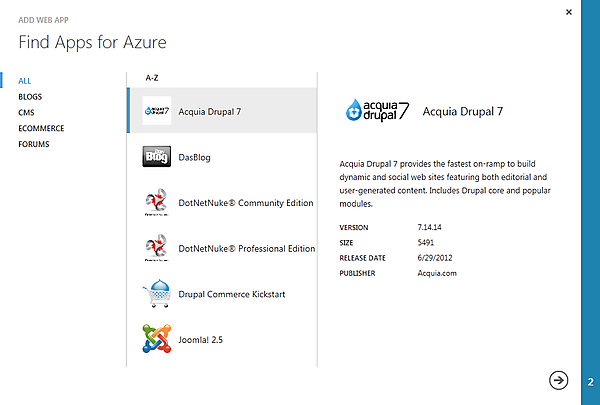Viewport: 600px width, 405px height.
Task: Filter apps by BLOGS category
Action: pos(30,96)
